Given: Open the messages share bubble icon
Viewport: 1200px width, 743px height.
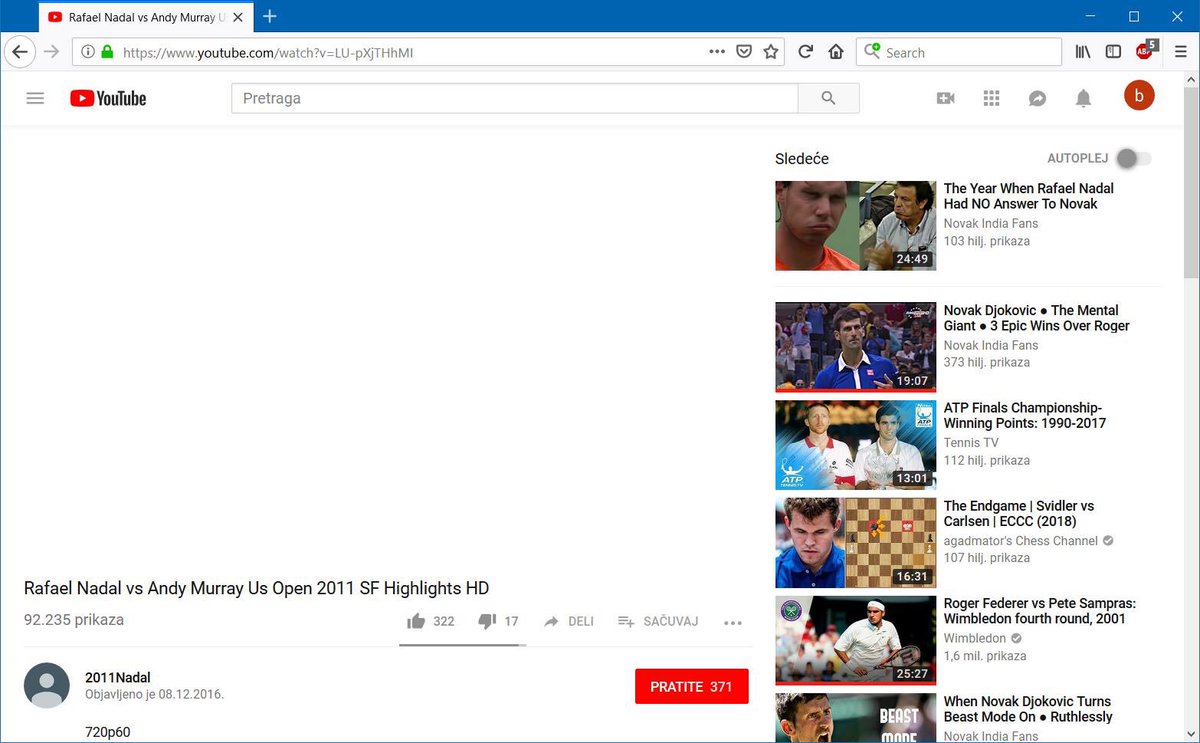Looking at the screenshot, I should coord(1037,98).
